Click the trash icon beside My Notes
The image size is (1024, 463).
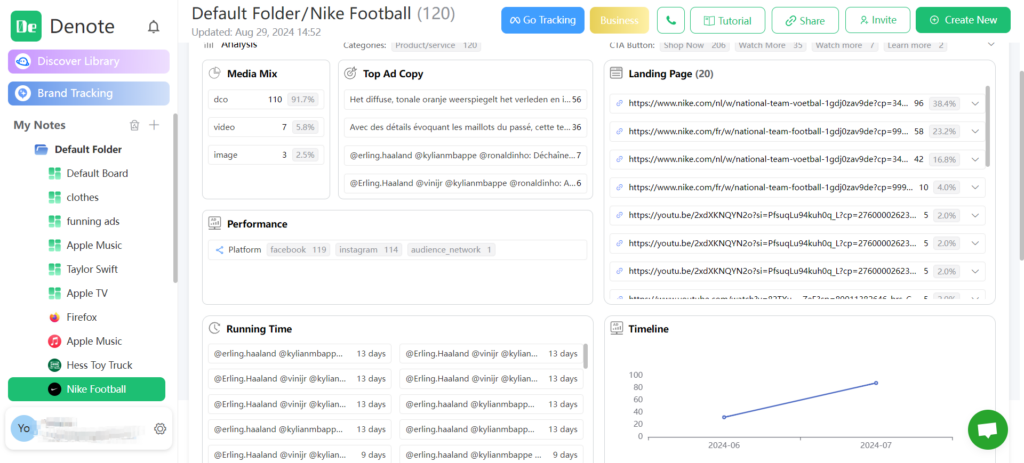coord(135,125)
